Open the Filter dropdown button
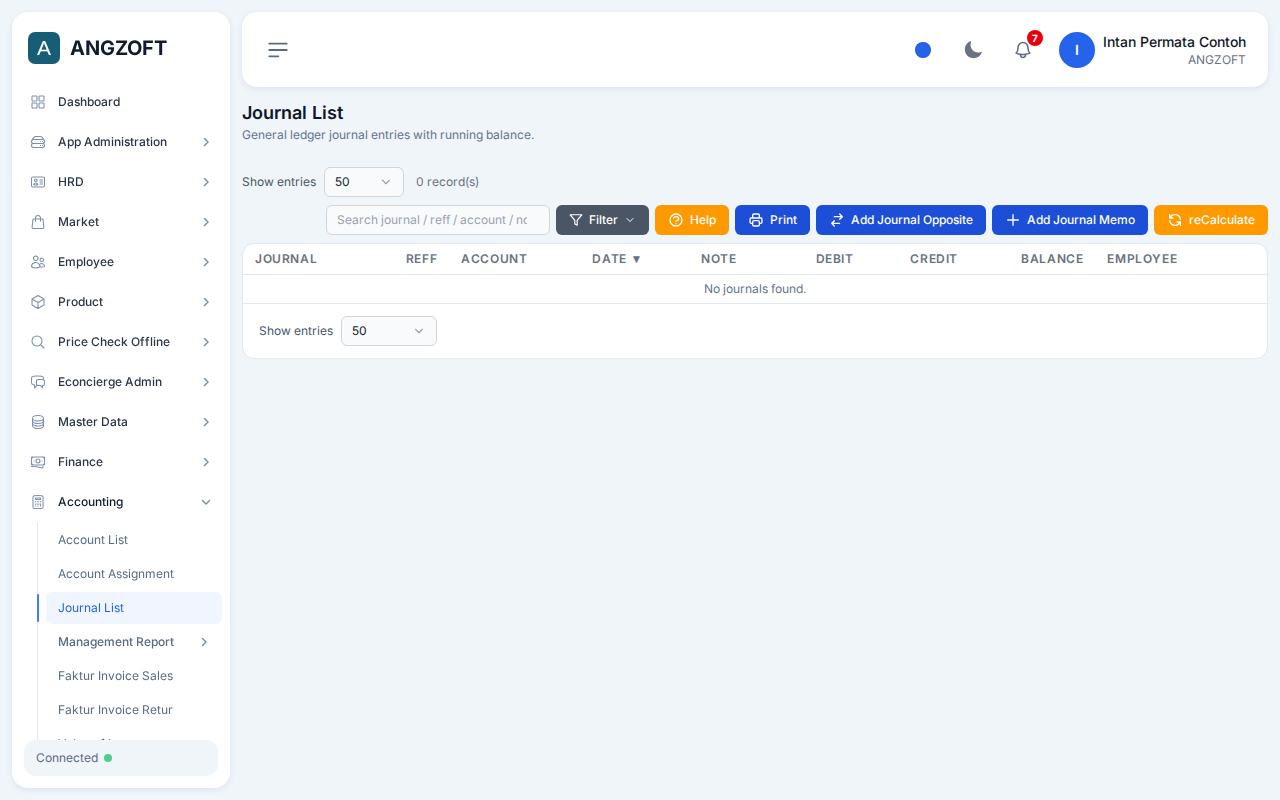Screen dimensions: 1280x800 pos(602,220)
